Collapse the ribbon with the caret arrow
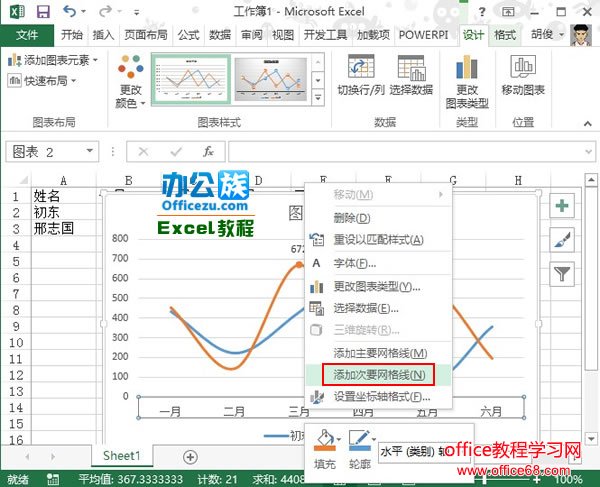Viewport: 600px width, 487px height. point(587,124)
